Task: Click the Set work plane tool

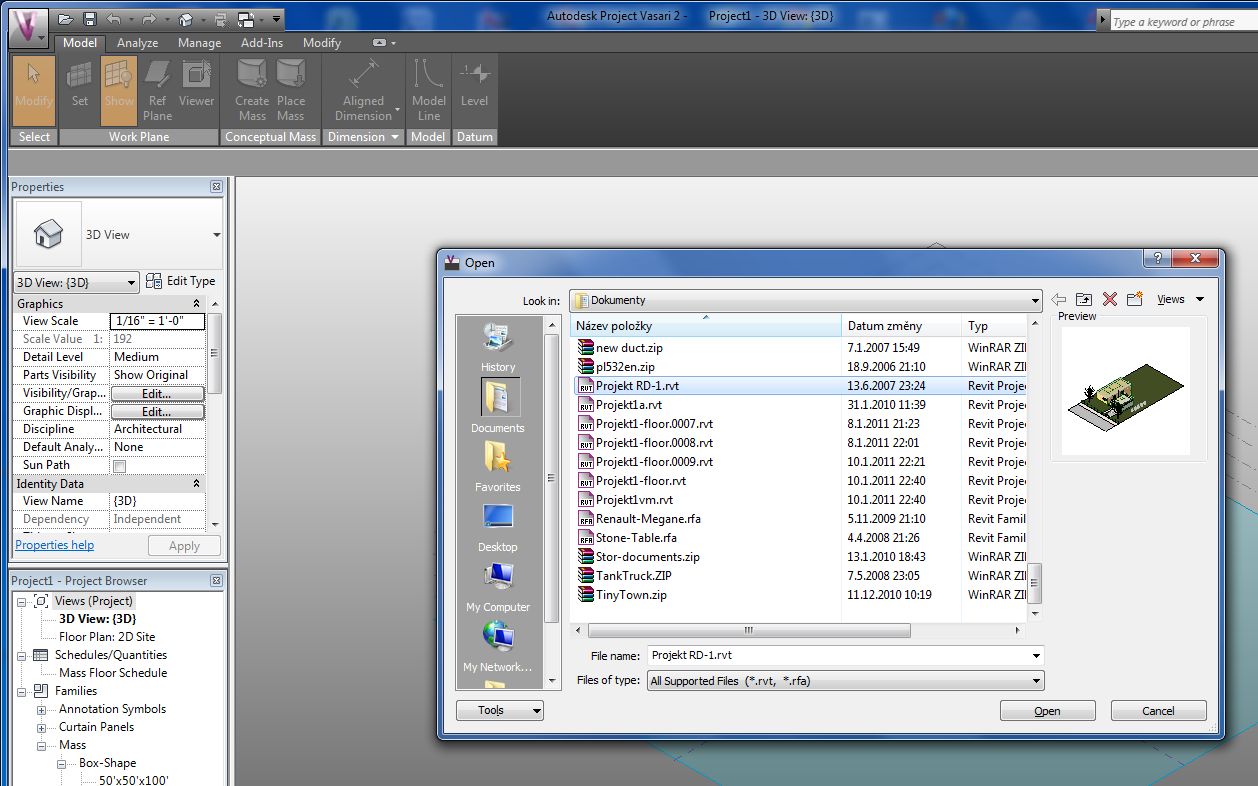Action: [x=80, y=84]
